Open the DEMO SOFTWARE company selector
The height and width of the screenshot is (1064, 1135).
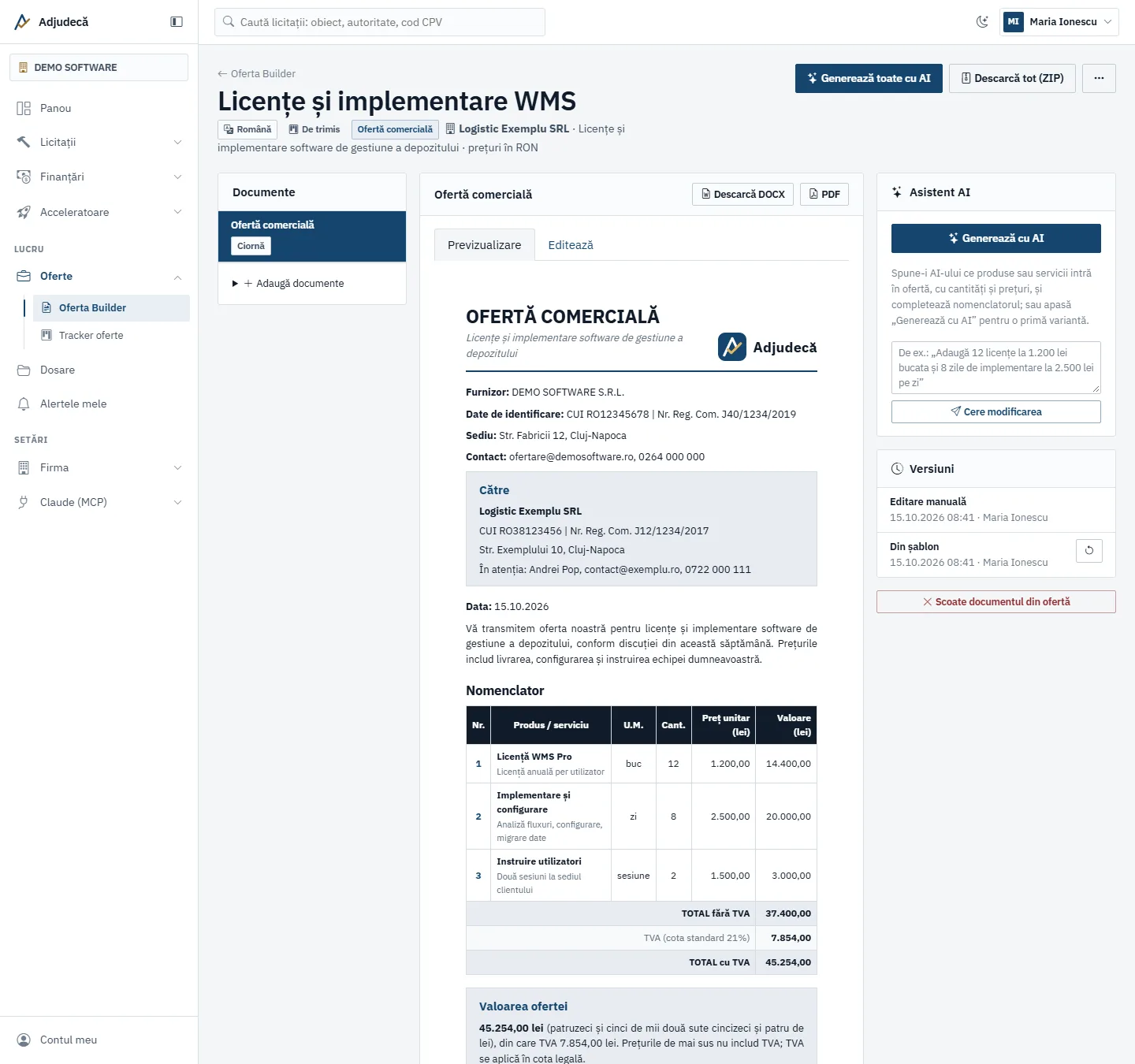(x=99, y=68)
